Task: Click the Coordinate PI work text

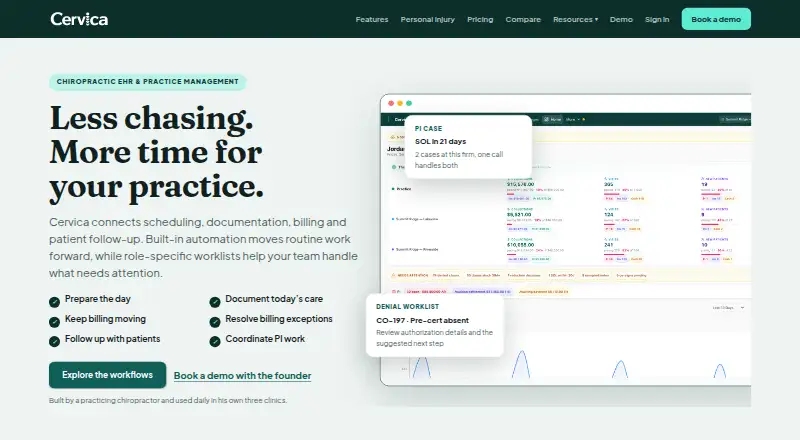Action: pyautogui.click(x=265, y=338)
